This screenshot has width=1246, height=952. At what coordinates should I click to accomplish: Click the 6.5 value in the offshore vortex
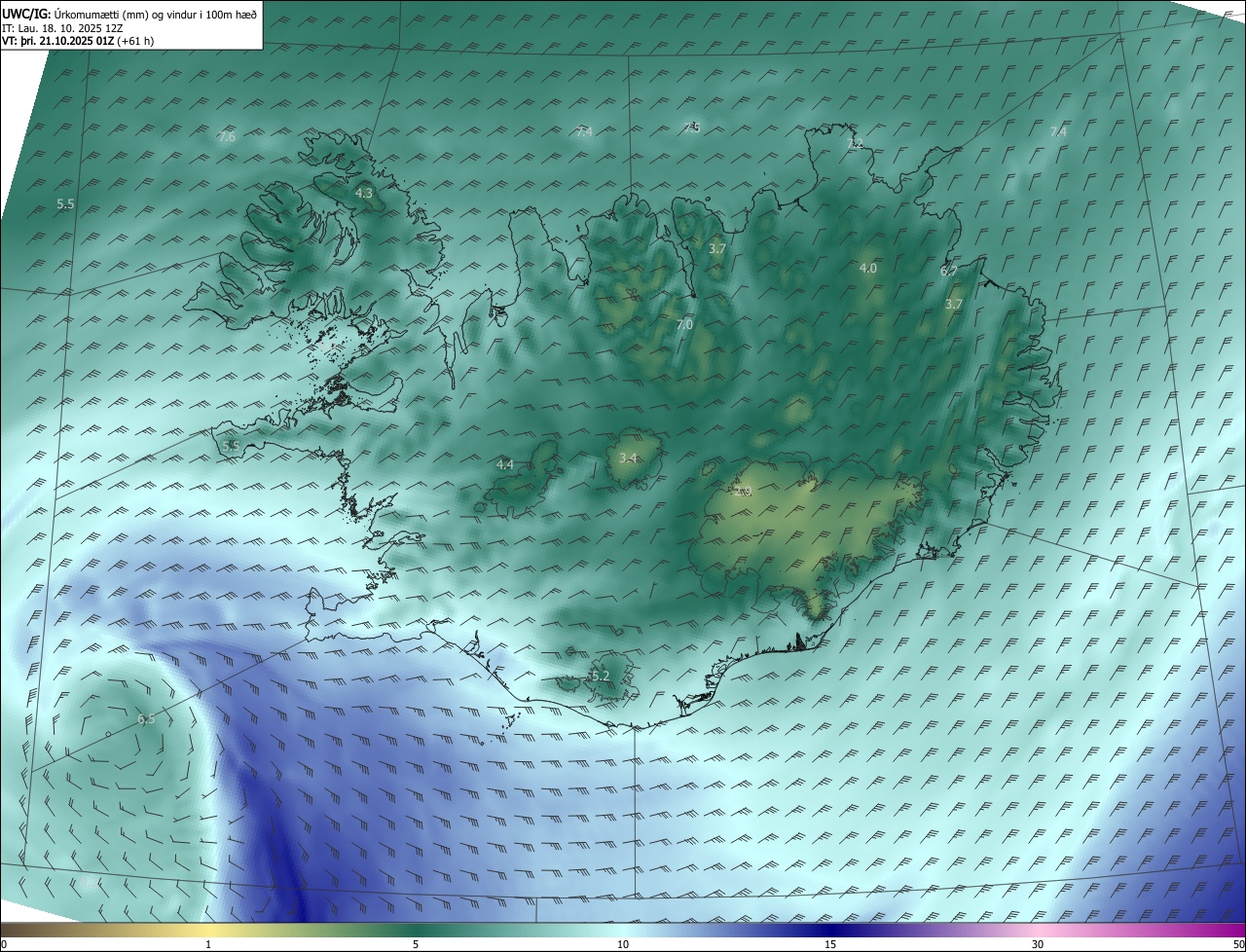tap(146, 719)
